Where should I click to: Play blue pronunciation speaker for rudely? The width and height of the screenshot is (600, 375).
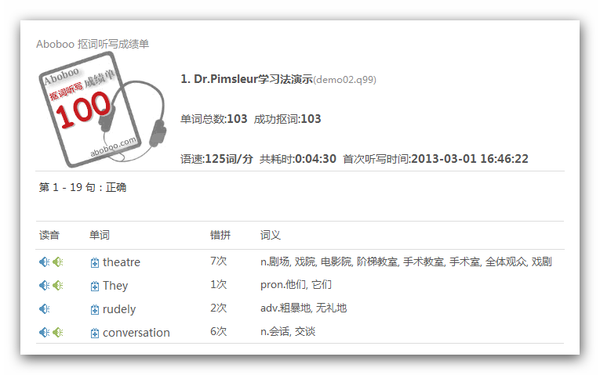pyautogui.click(x=44, y=309)
